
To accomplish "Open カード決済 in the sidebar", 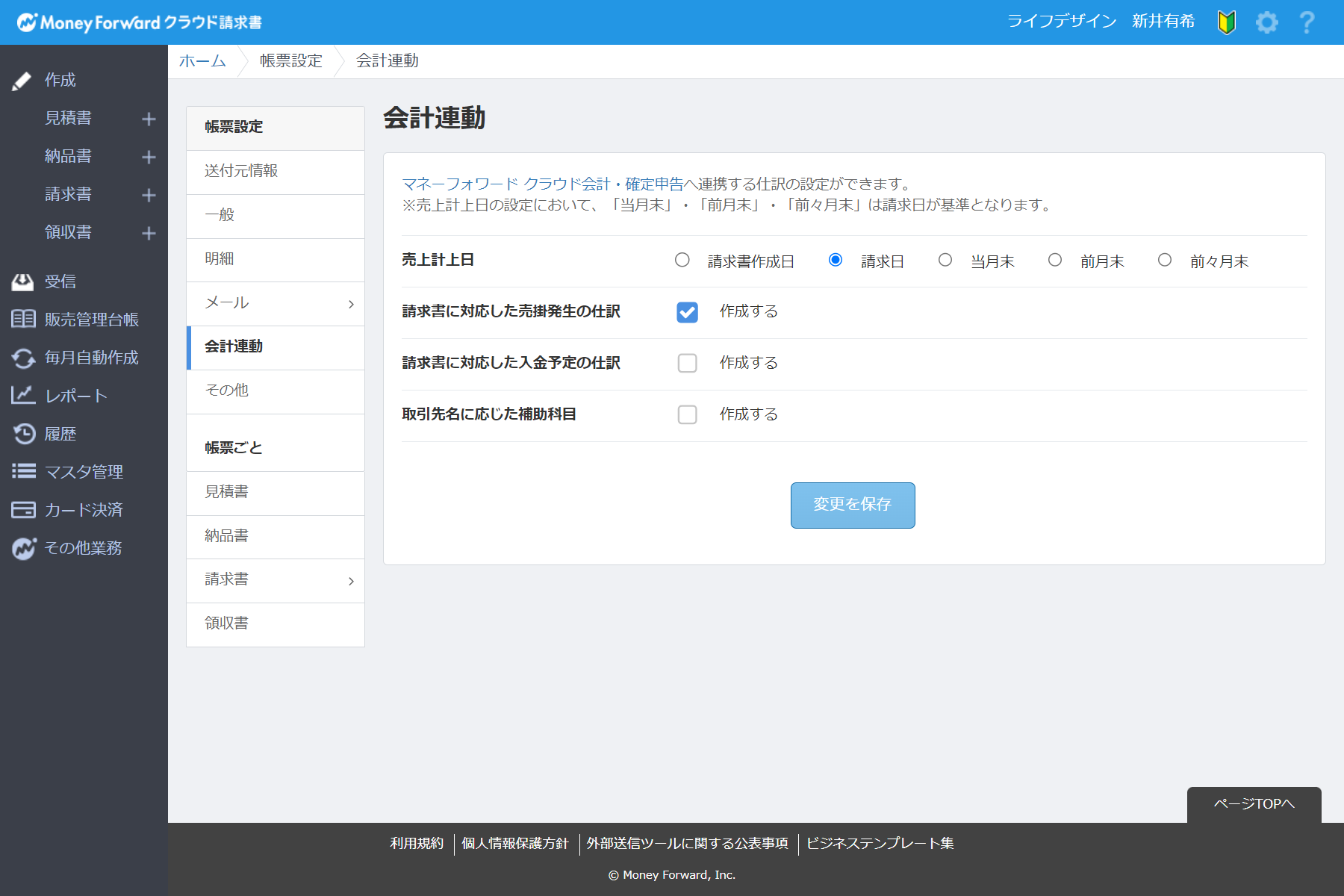I will pyautogui.click(x=83, y=510).
